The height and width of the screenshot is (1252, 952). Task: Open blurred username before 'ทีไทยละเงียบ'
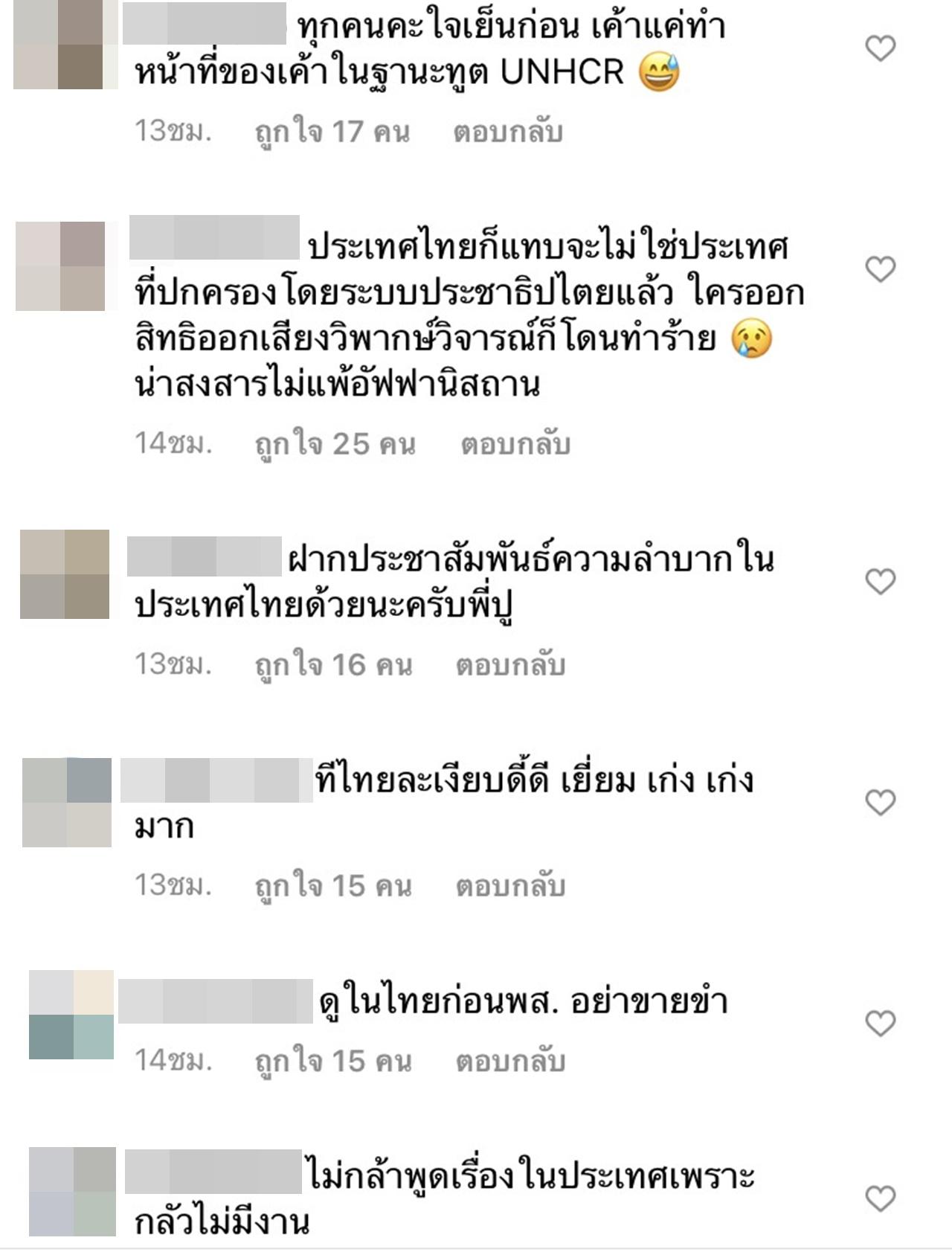tap(216, 780)
